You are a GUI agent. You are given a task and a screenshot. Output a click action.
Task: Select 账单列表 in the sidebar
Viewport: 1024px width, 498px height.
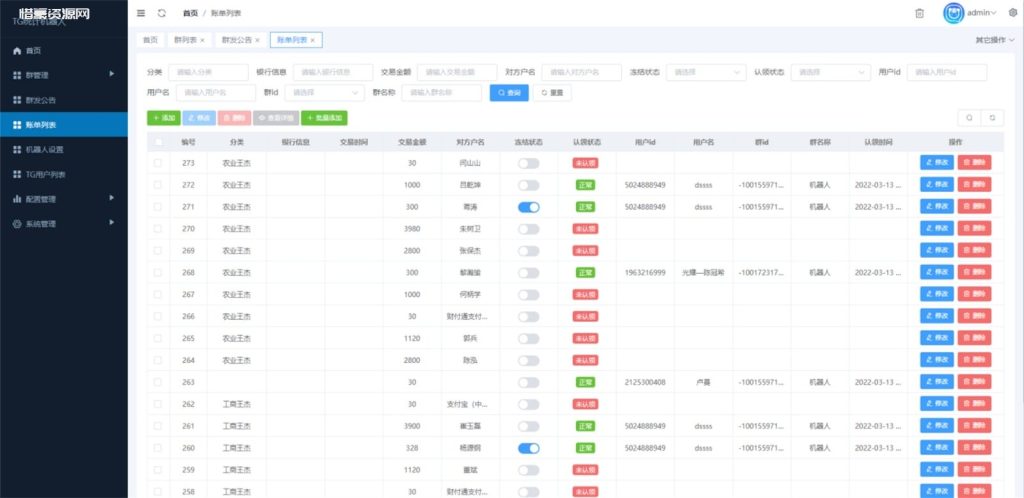(x=64, y=125)
